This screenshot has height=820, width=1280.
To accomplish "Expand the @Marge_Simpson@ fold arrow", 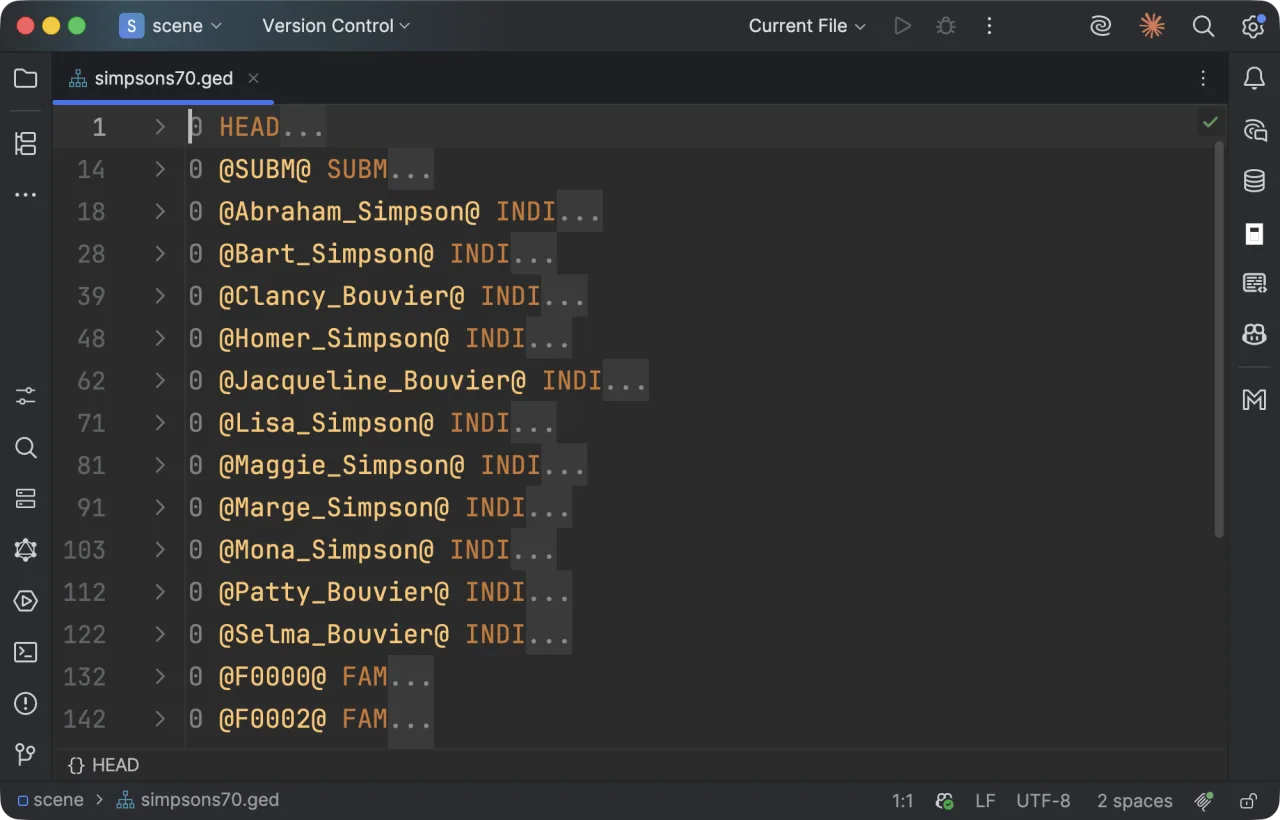I will 160,507.
